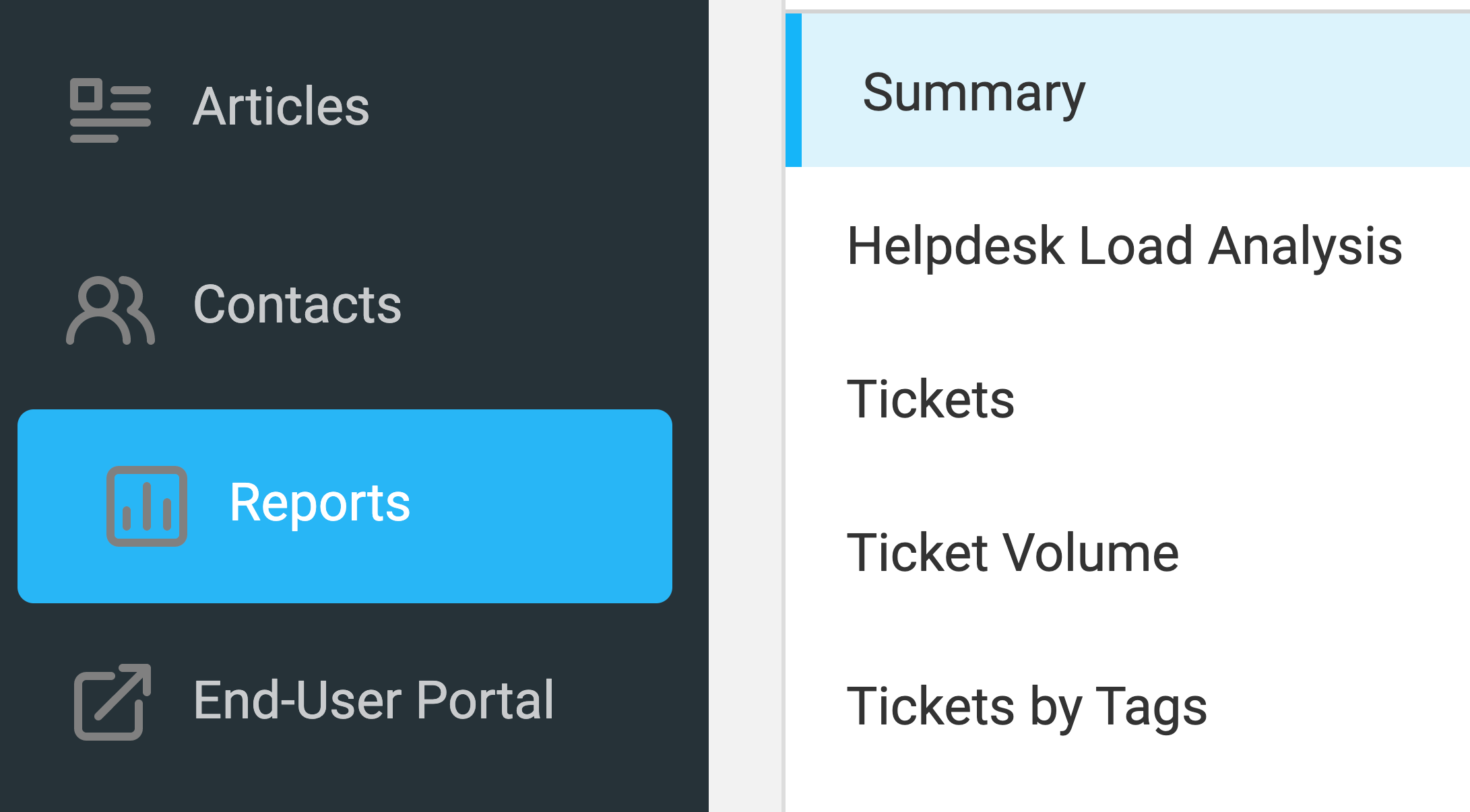Viewport: 1470px width, 812px height.
Task: Click the End-User Portal external link icon
Action: (x=112, y=702)
